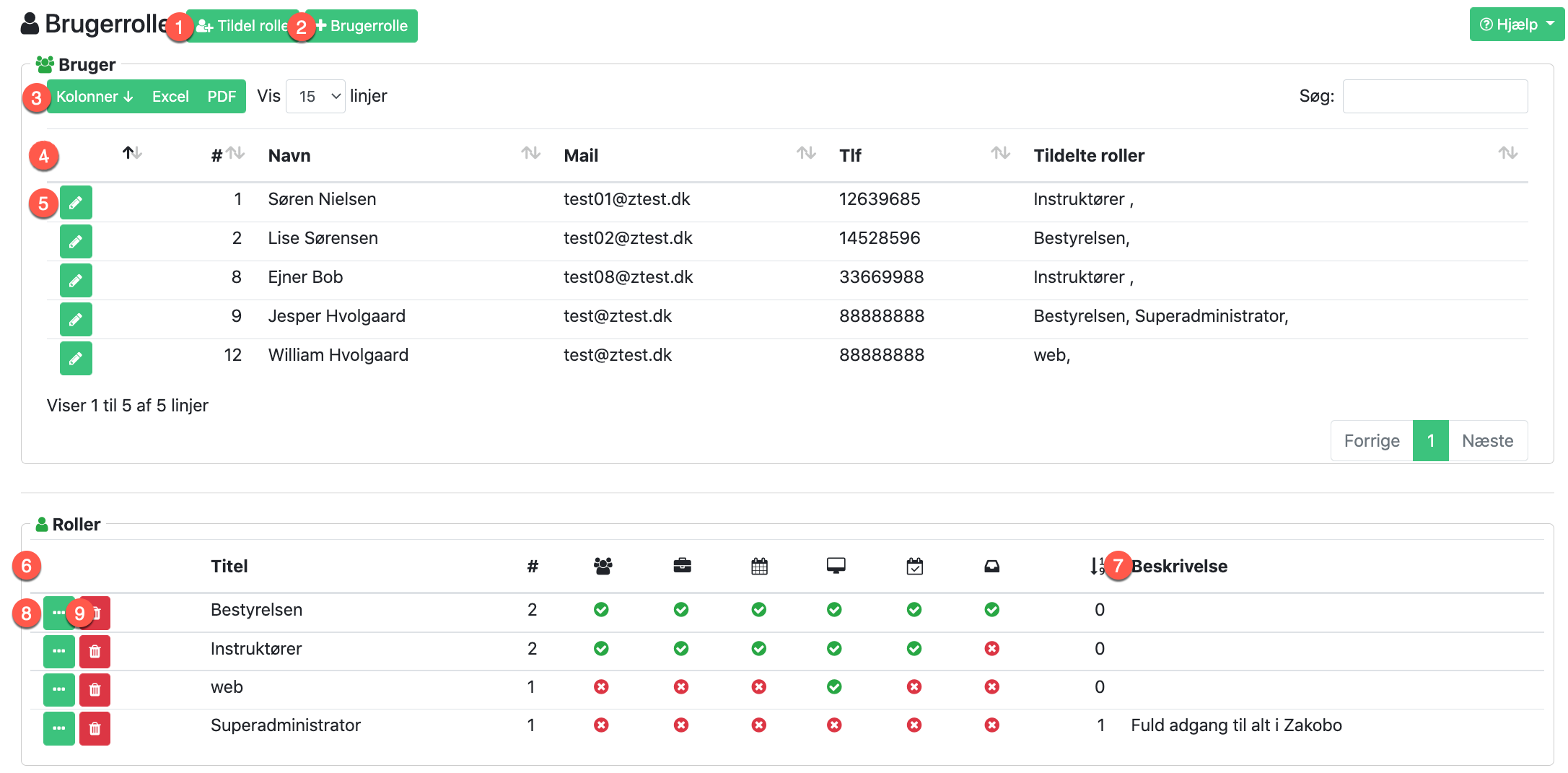Image resolution: width=1568 pixels, height=773 pixels.
Task: Add a new Brugerrolle with plus button
Action: 362,26
